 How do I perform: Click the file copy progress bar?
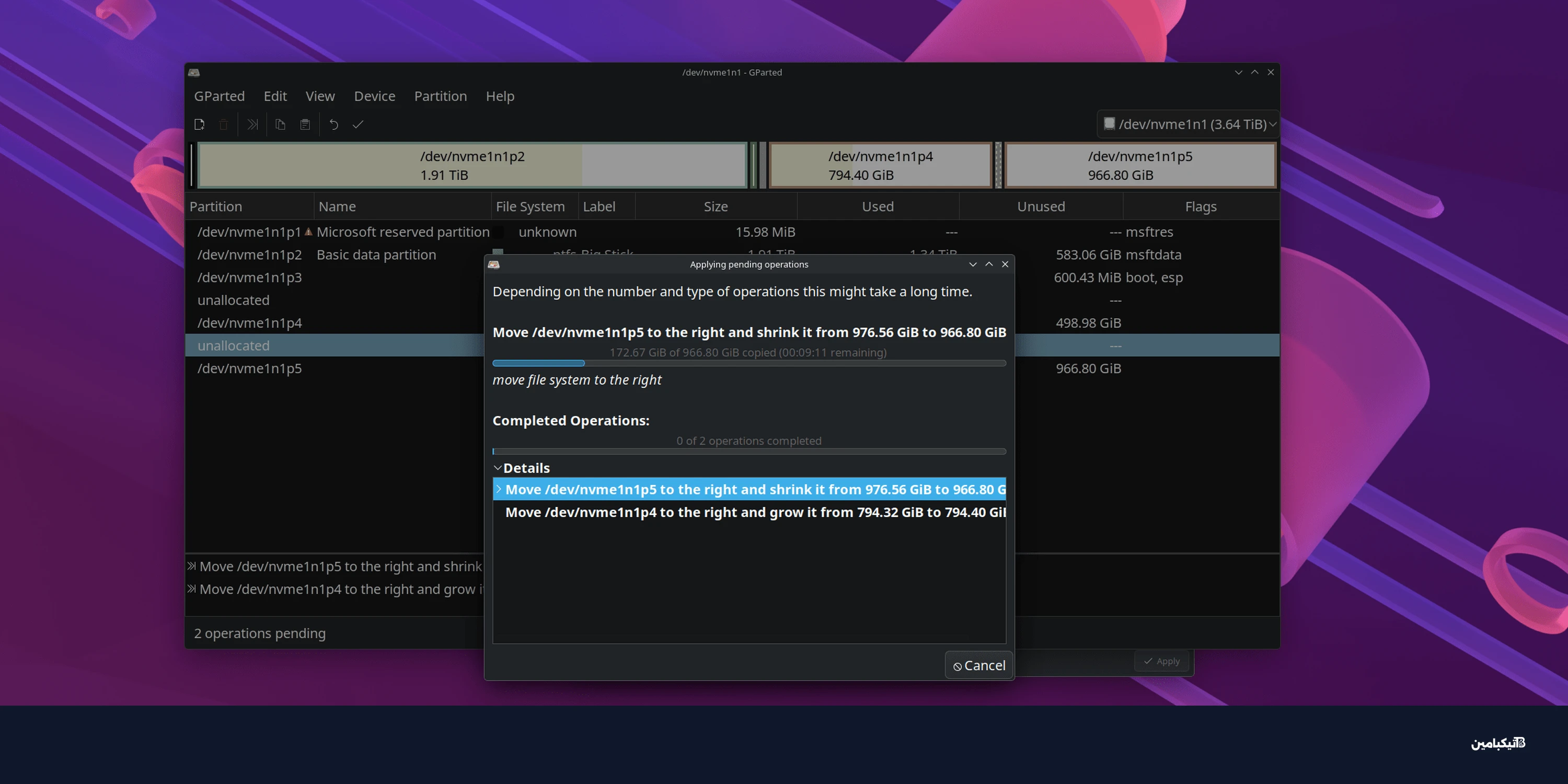pos(748,363)
